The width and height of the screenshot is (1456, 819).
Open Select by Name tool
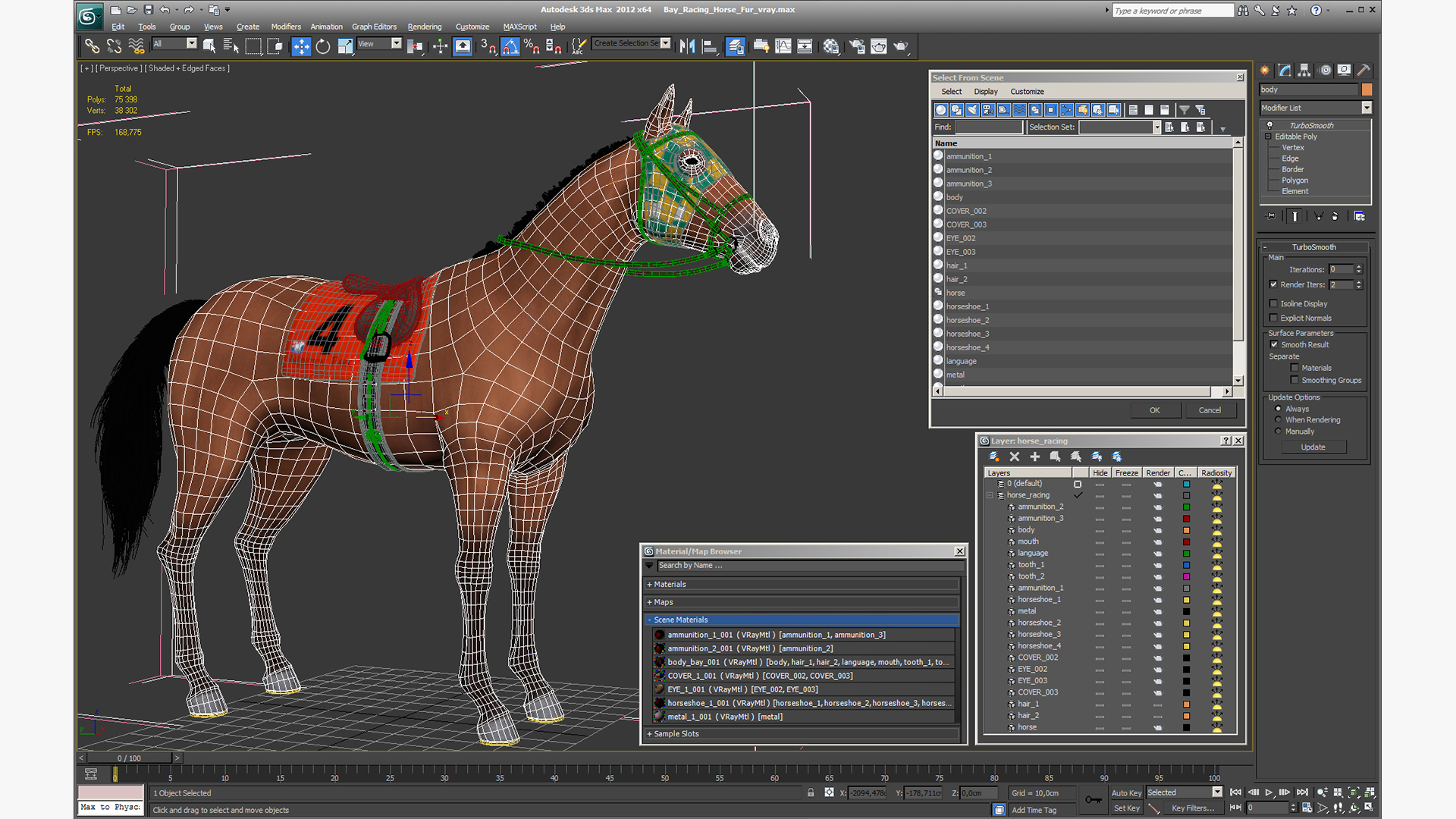click(x=231, y=46)
